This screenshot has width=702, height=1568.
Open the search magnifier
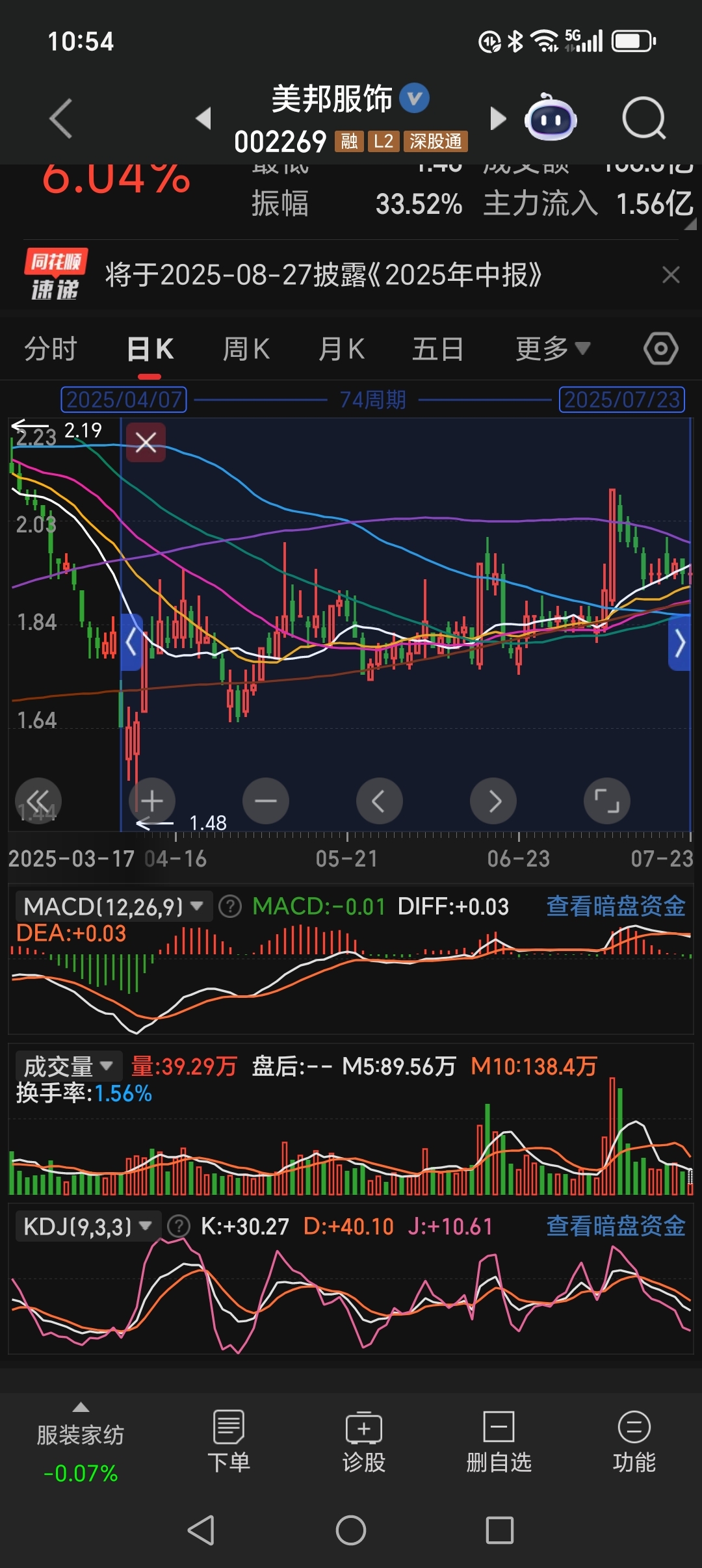point(644,118)
